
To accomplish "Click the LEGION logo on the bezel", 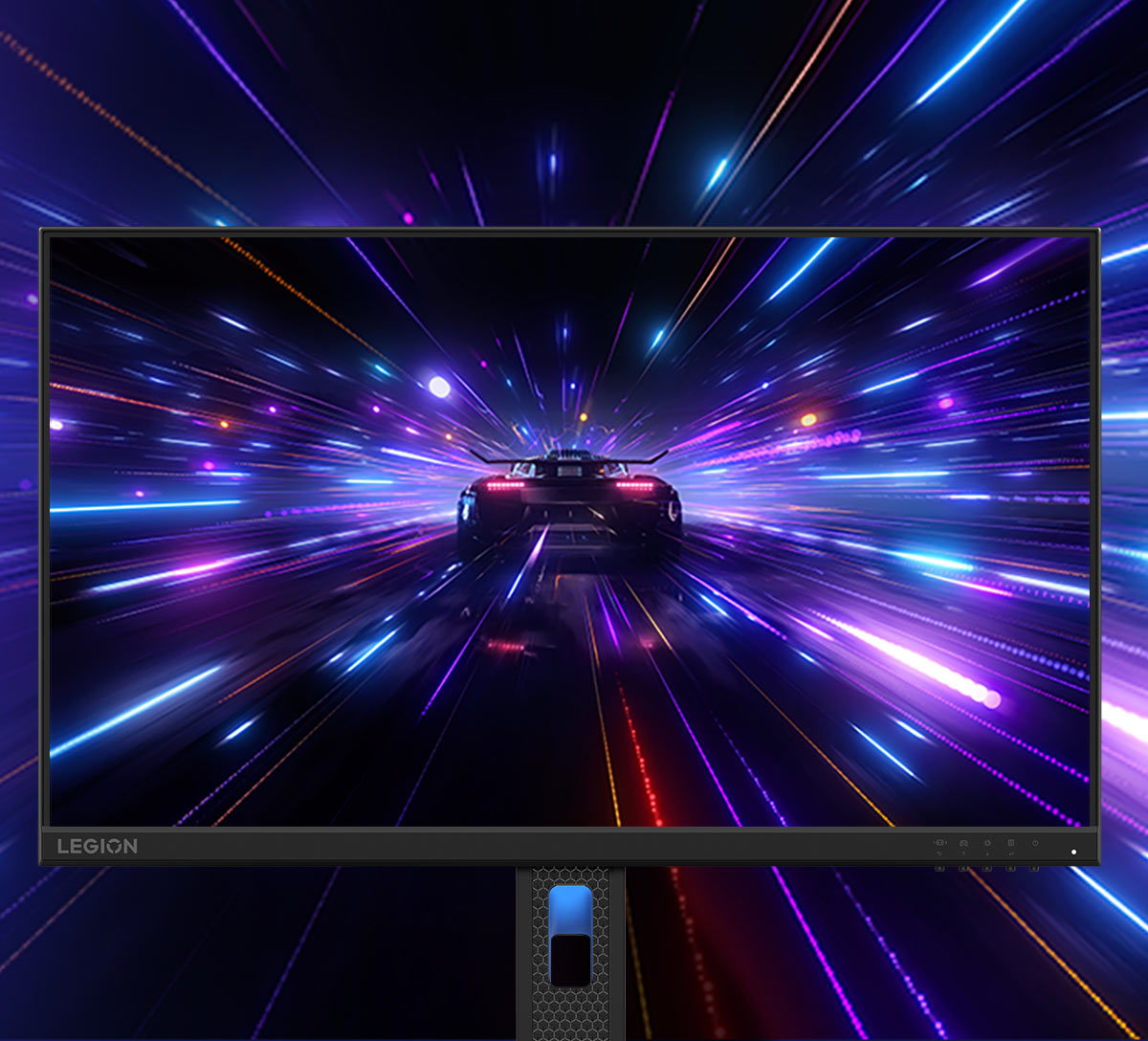I will 97,846.
